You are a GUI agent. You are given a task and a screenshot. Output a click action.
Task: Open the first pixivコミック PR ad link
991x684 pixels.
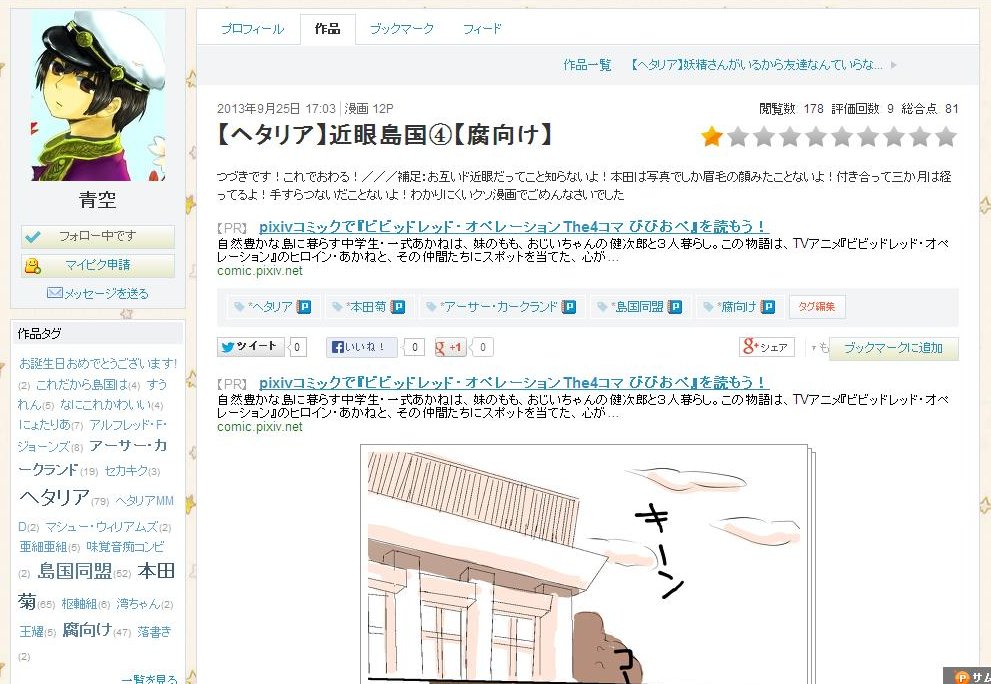coord(513,226)
